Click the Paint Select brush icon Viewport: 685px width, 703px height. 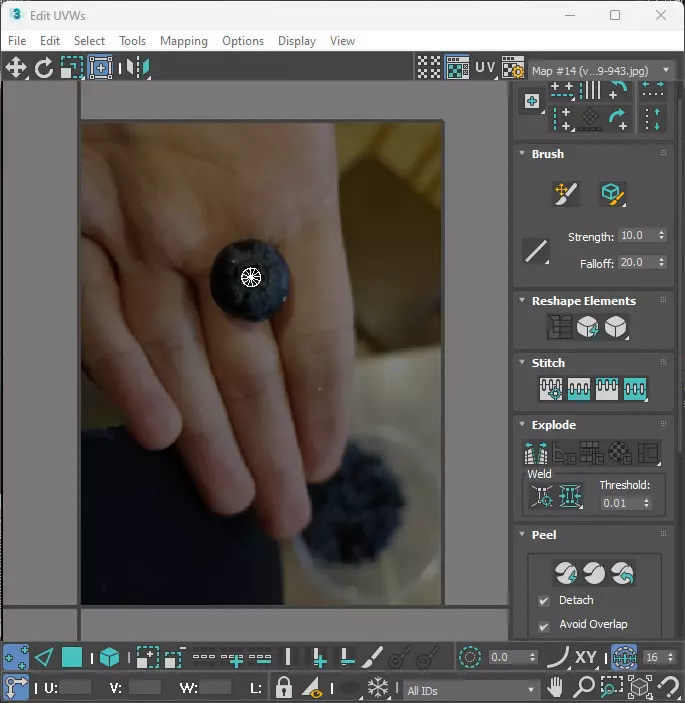(372, 658)
